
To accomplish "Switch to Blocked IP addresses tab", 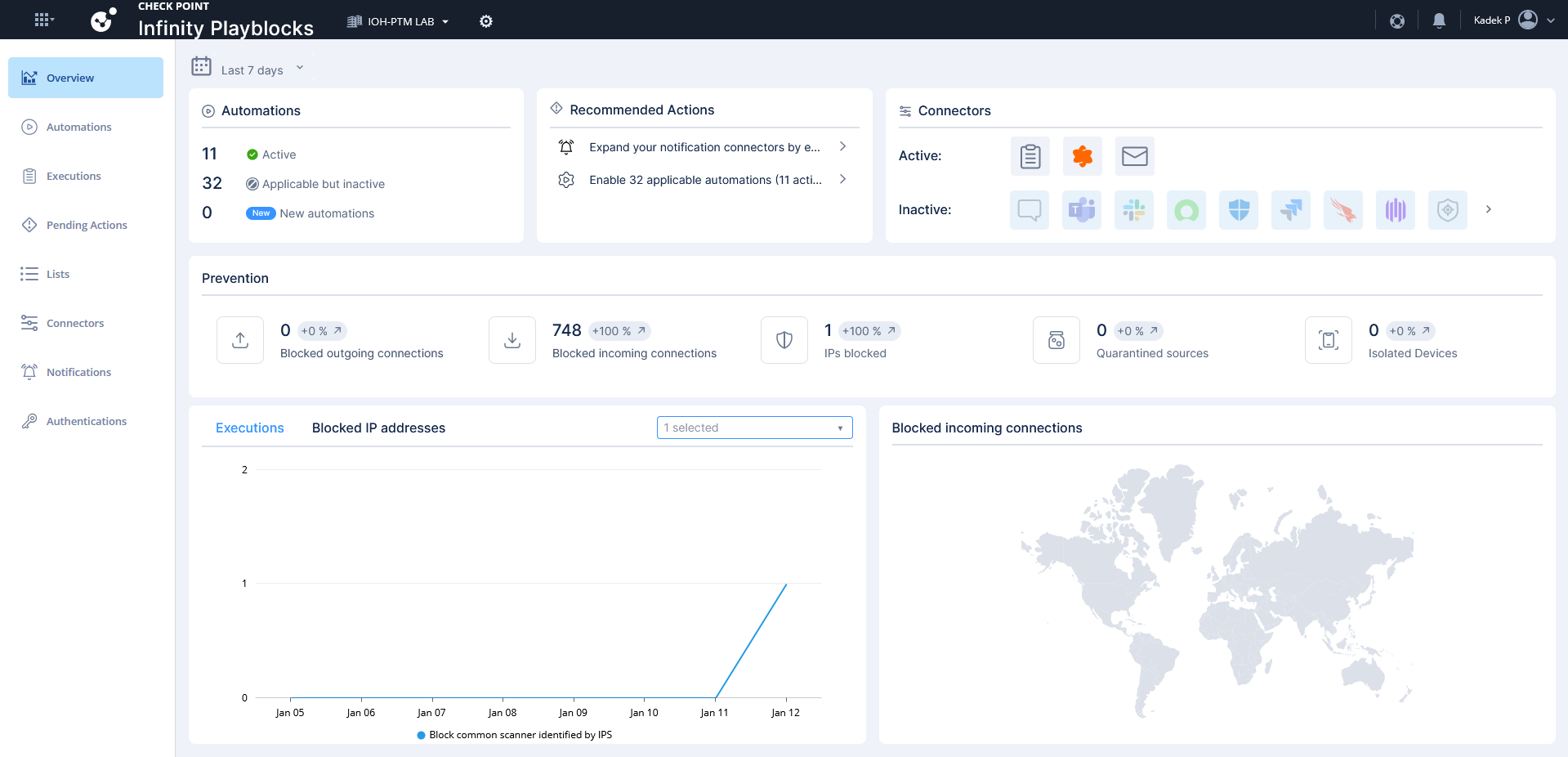I will click(x=378, y=428).
